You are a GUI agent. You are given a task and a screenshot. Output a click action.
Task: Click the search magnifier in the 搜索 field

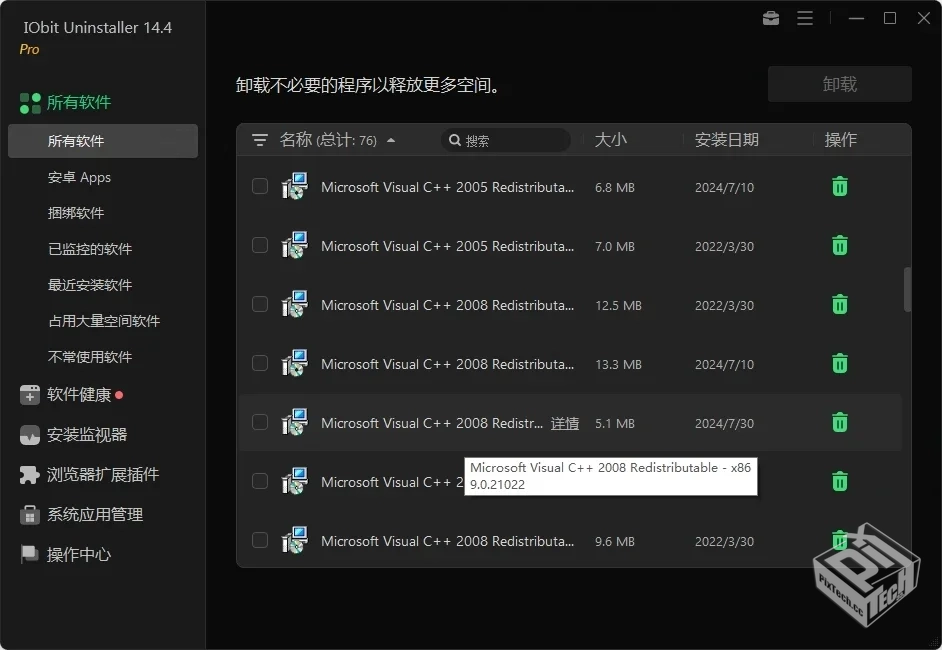click(456, 140)
